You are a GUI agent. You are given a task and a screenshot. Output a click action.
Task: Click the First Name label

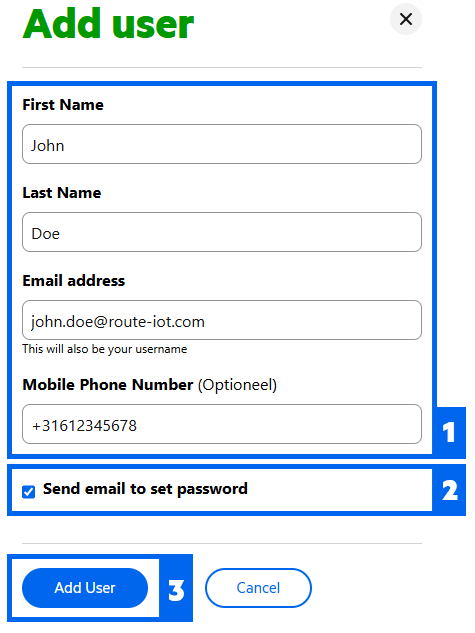[63, 105]
